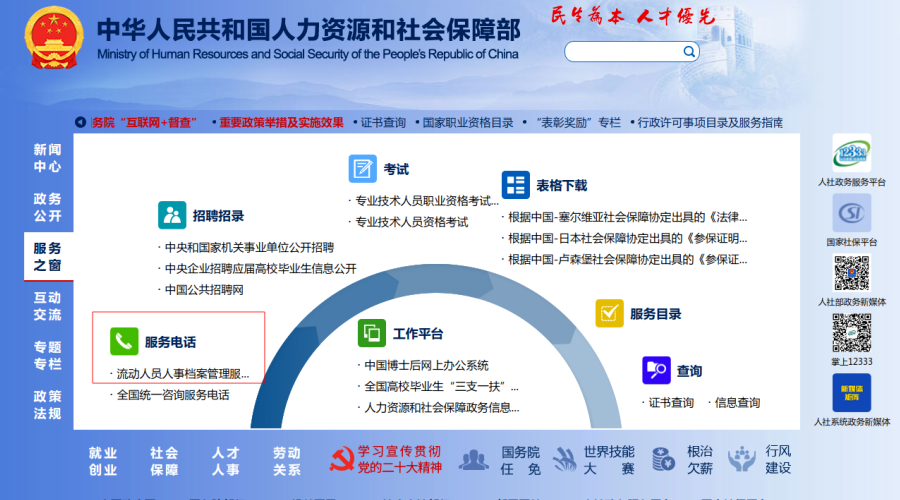
Task: Go to the 人才人事 section
Action: [x=226, y=461]
